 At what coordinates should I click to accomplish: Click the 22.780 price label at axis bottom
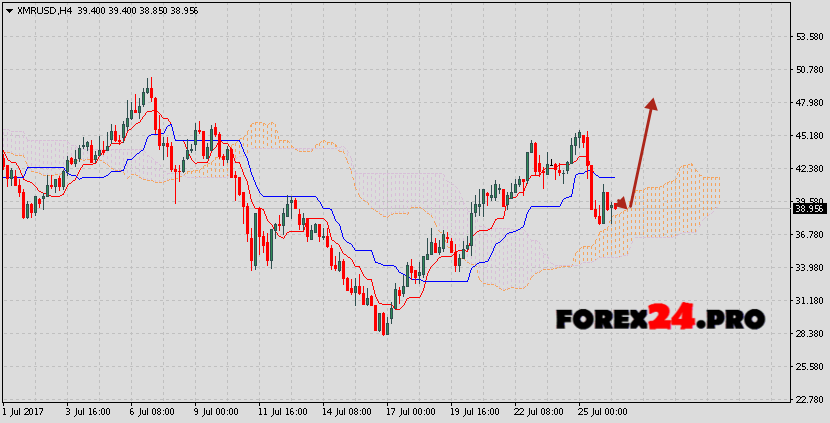pos(808,399)
